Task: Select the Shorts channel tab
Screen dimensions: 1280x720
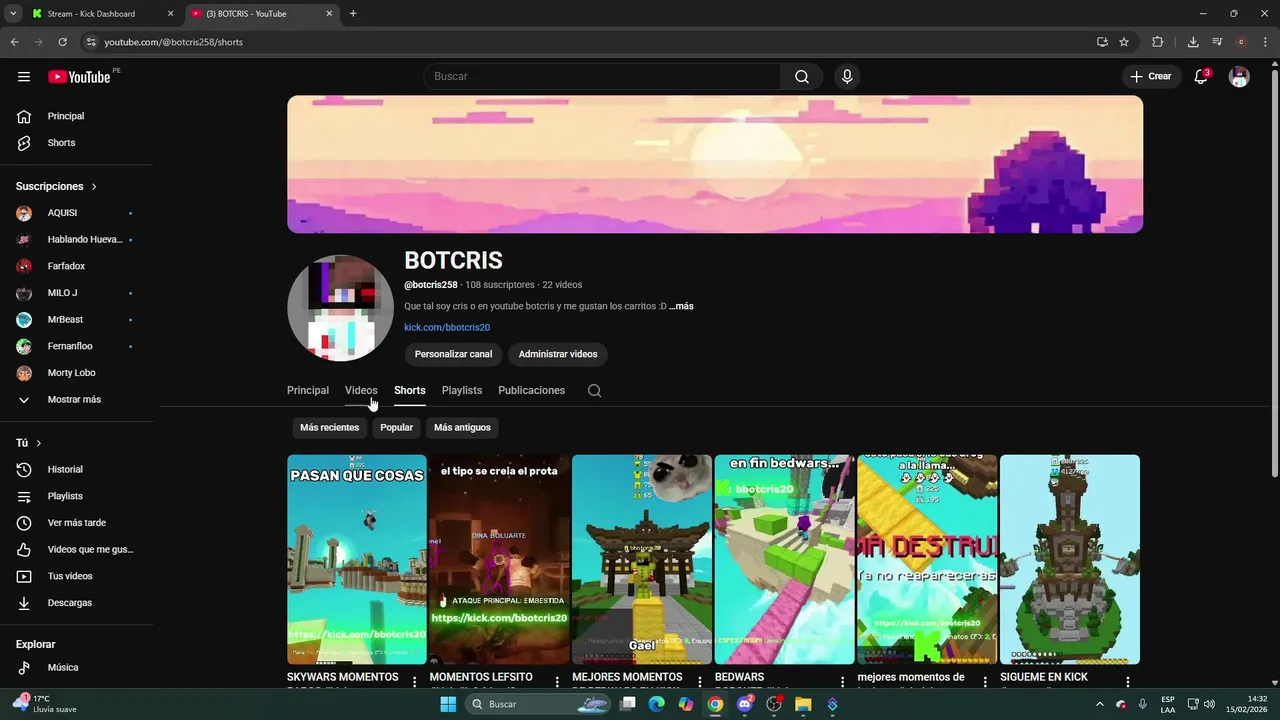Action: point(410,391)
